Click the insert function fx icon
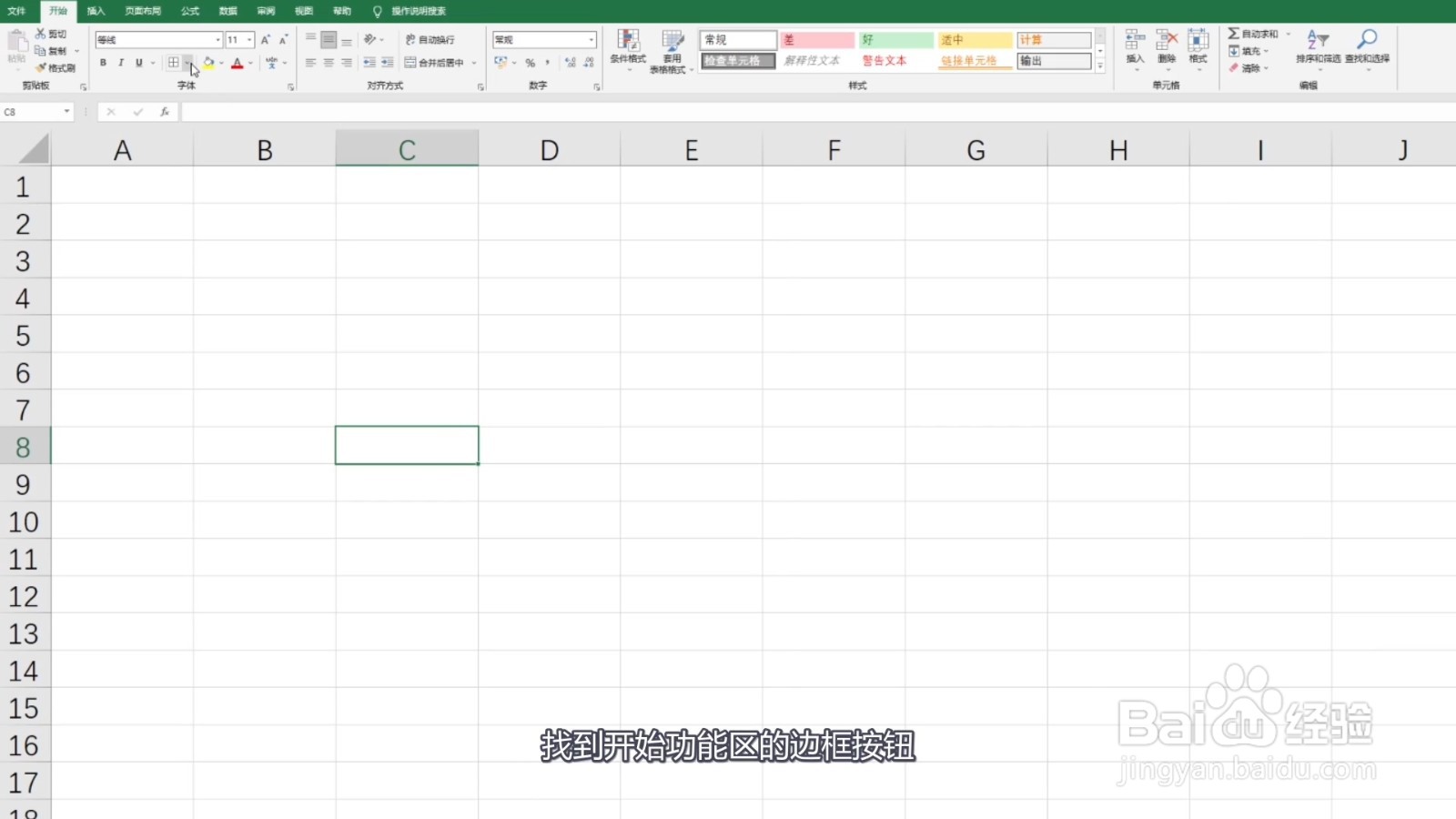This screenshot has height=819, width=1456. click(165, 112)
